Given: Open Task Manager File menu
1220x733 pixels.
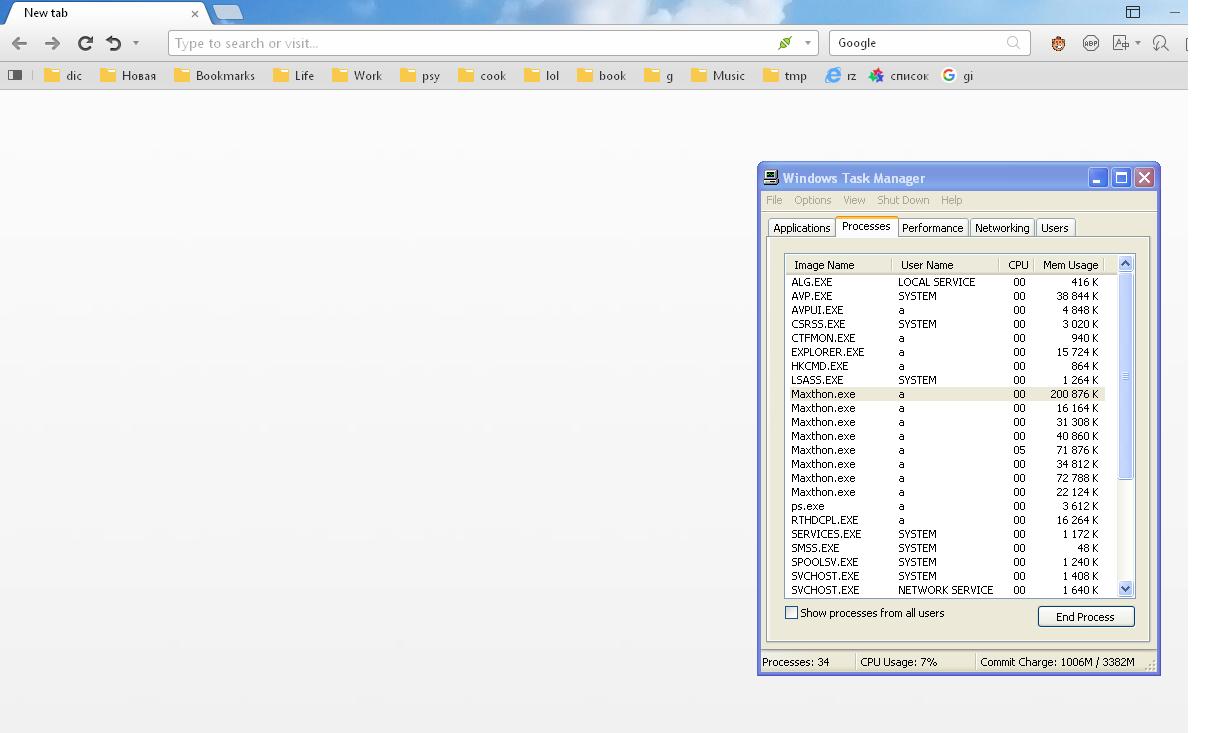Looking at the screenshot, I should [774, 200].
